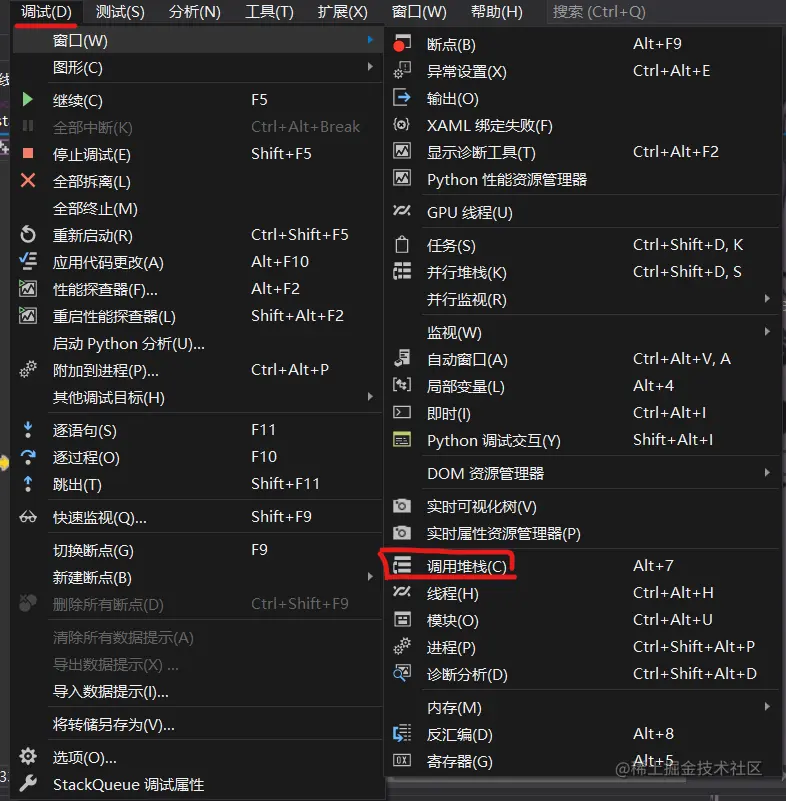Open the top bar Window (窗口(W)) menu

pyautogui.click(x=419, y=12)
